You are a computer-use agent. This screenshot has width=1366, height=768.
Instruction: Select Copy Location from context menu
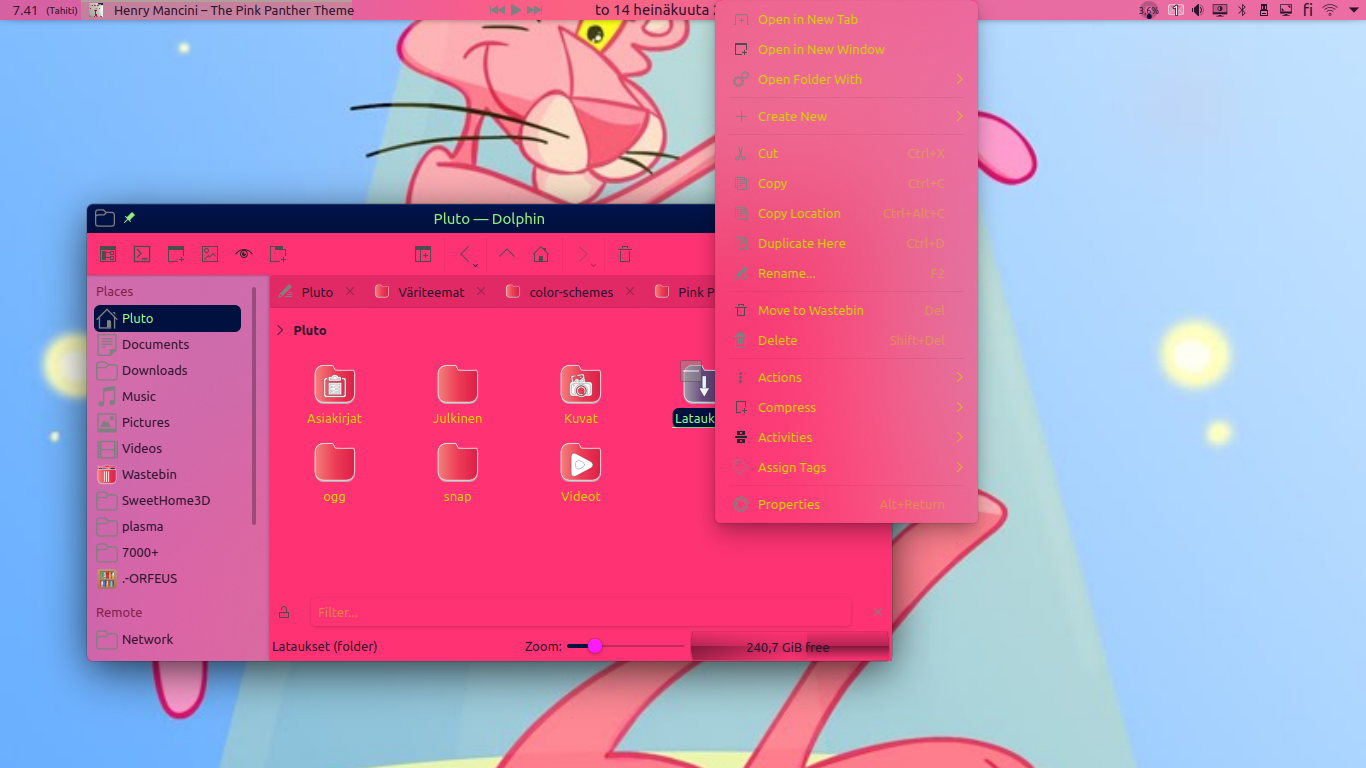point(847,214)
